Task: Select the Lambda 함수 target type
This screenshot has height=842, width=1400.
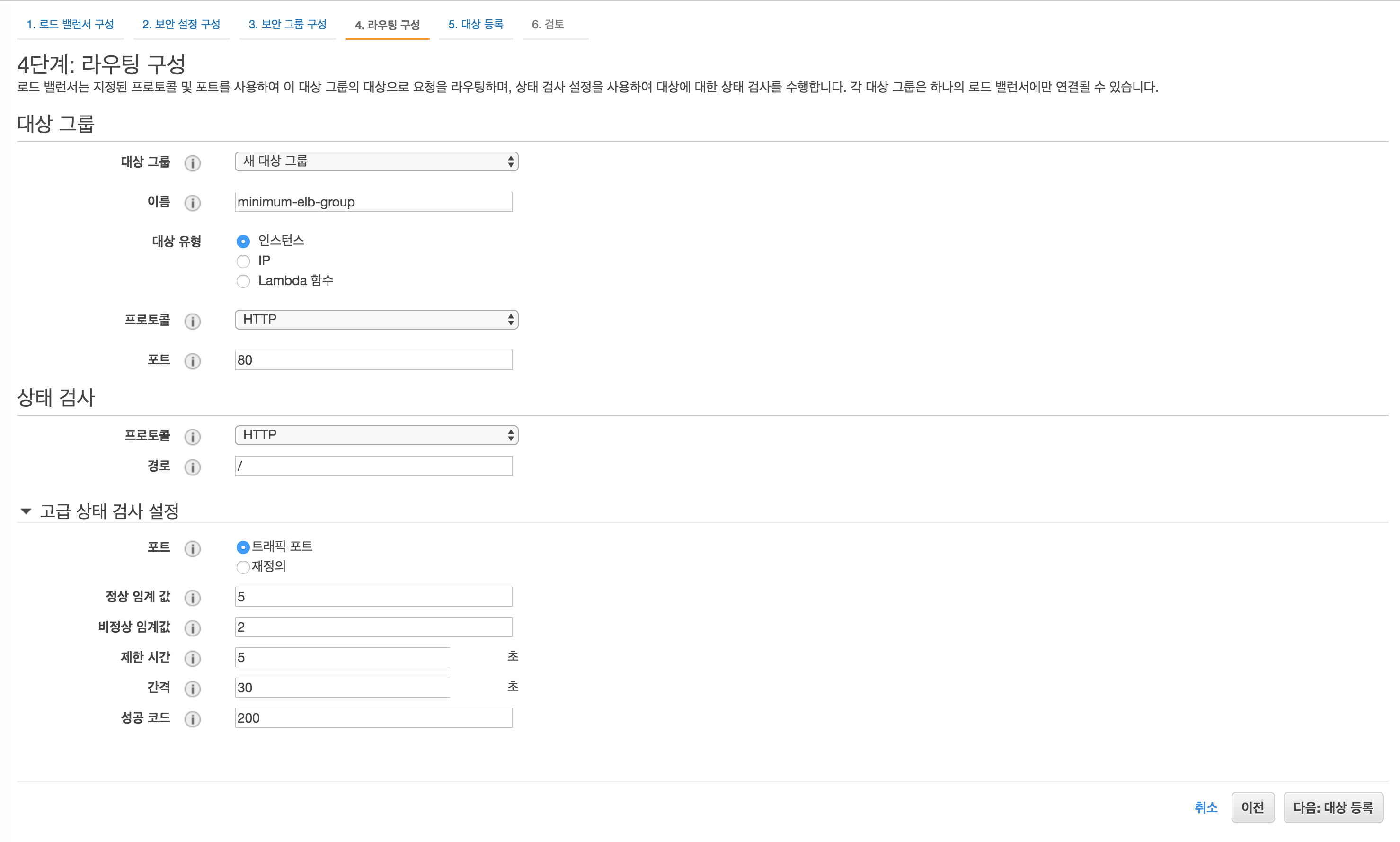Action: 243,281
